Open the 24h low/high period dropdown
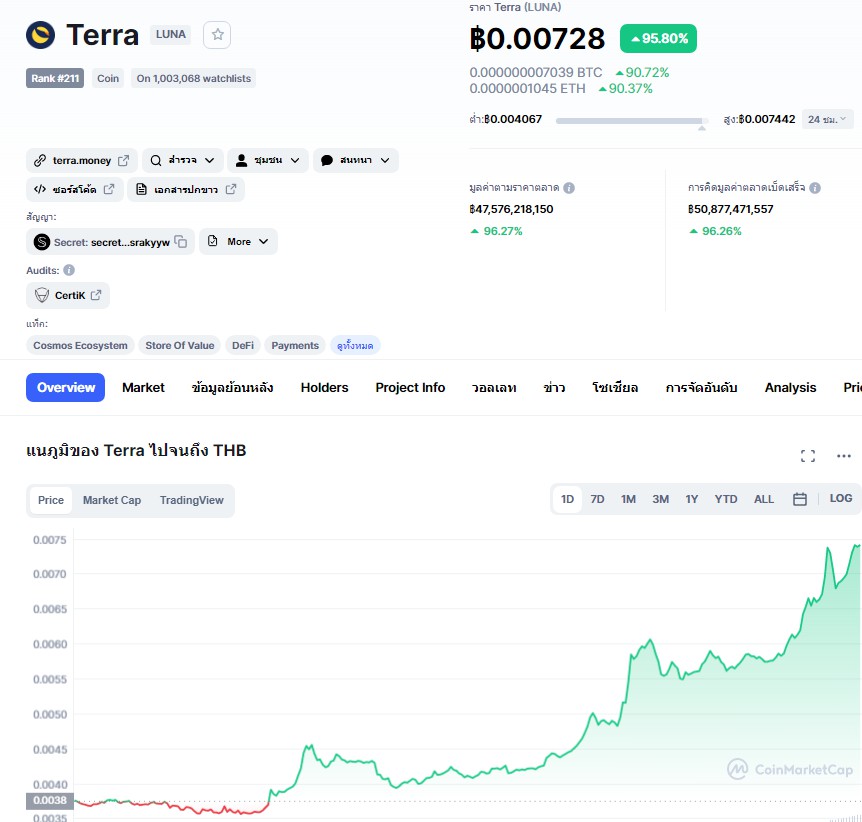This screenshot has width=862, height=822. point(827,119)
